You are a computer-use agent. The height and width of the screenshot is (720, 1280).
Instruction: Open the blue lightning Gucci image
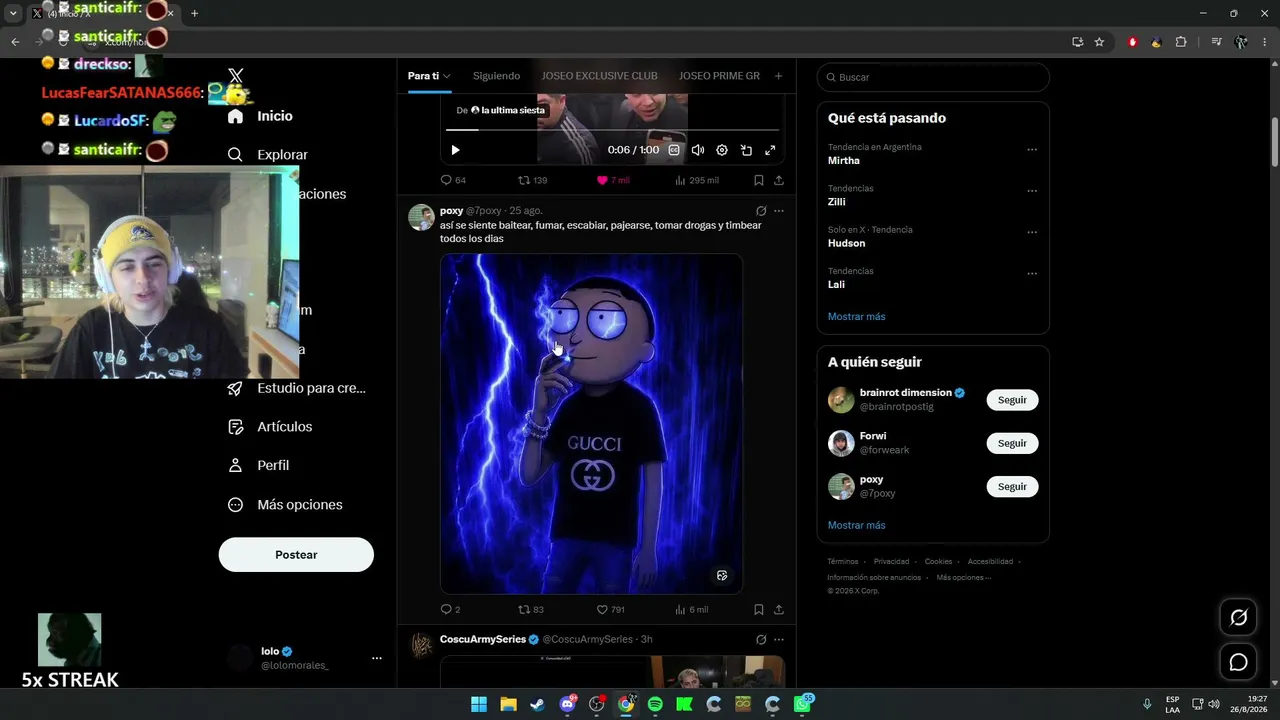click(591, 424)
